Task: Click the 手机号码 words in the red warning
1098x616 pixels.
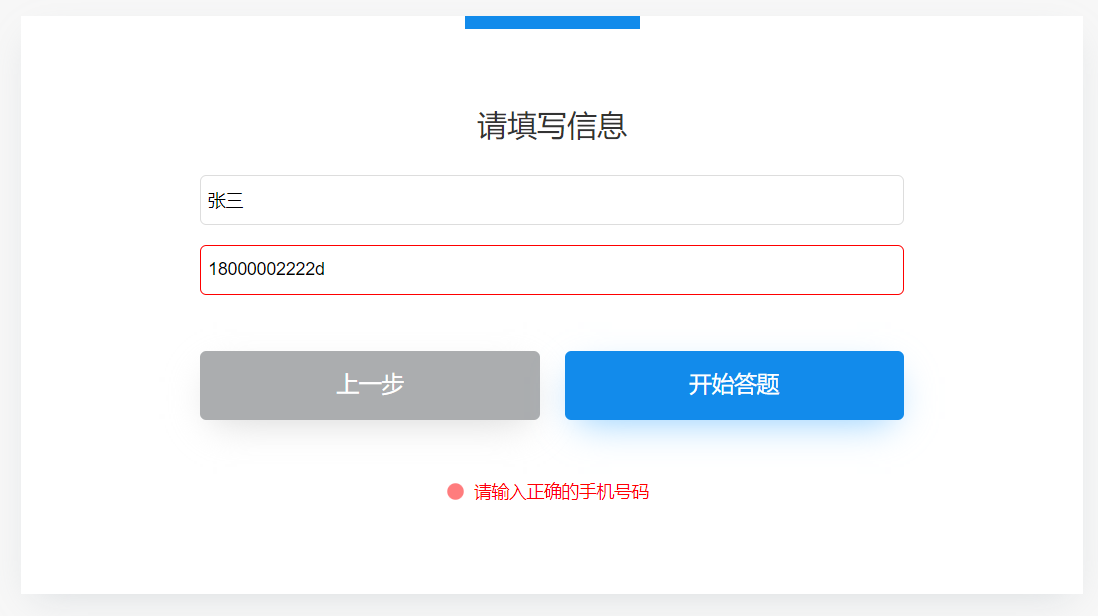Action: (x=614, y=491)
